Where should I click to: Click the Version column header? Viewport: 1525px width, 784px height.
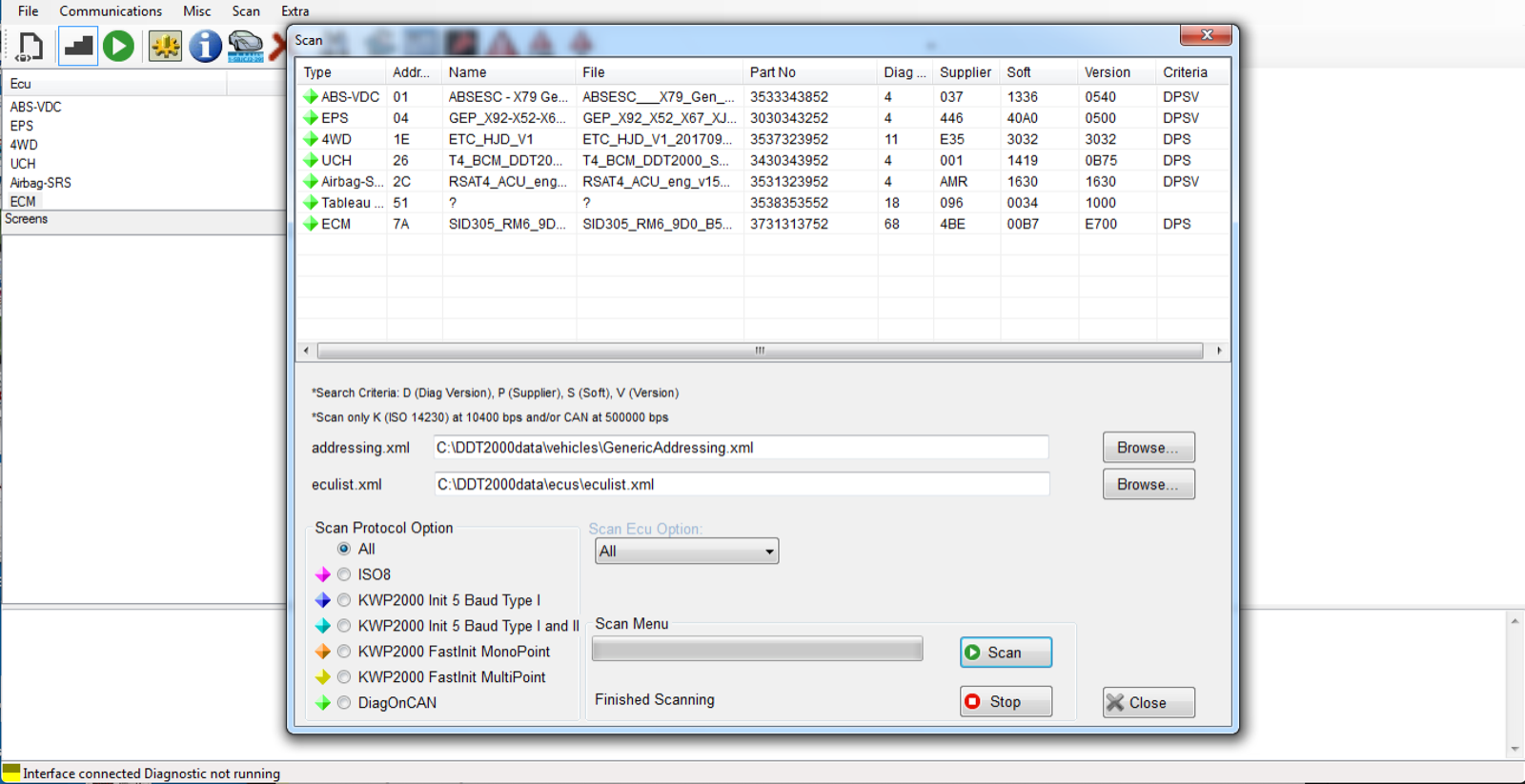click(x=1117, y=72)
